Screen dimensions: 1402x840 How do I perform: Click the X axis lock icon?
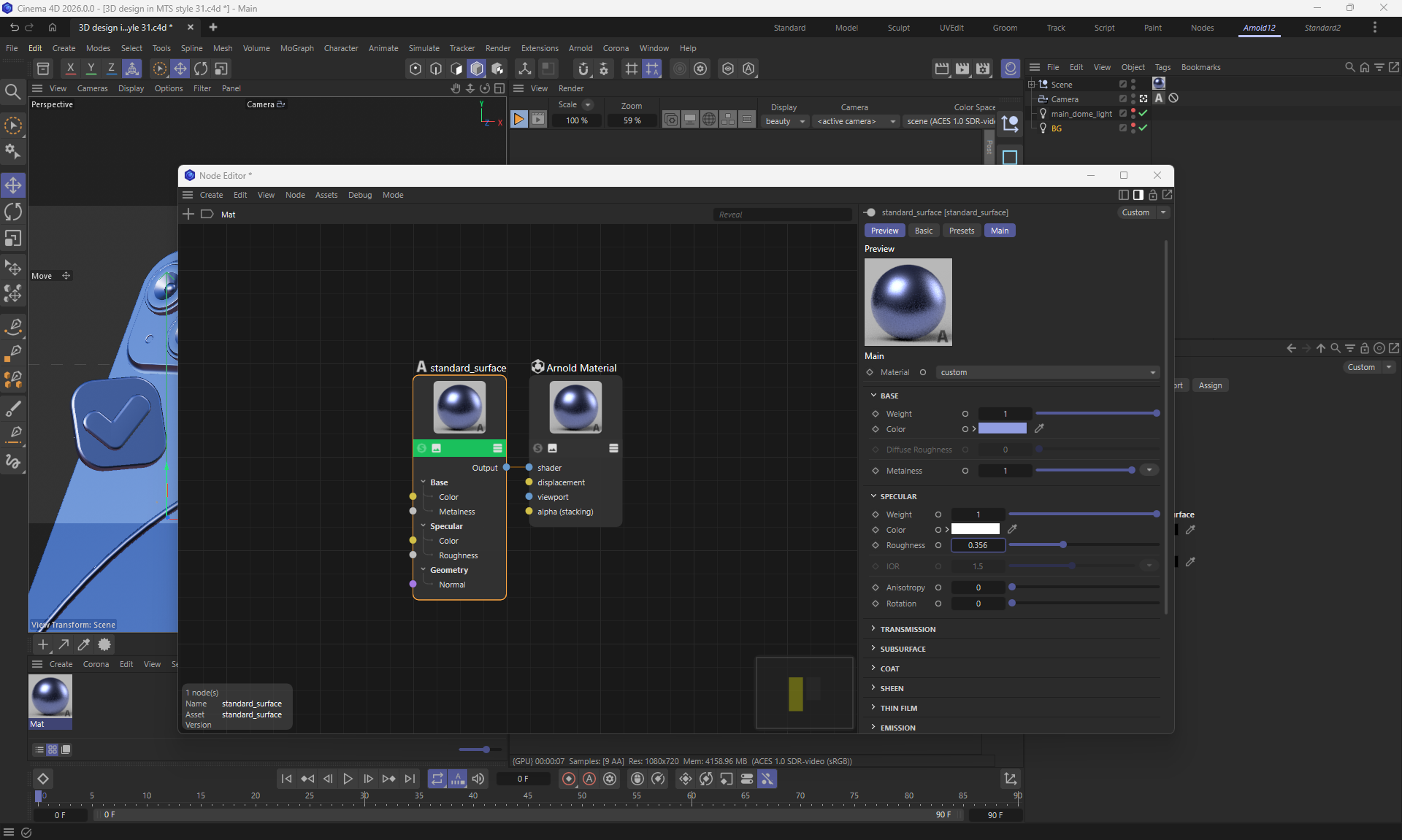click(70, 68)
